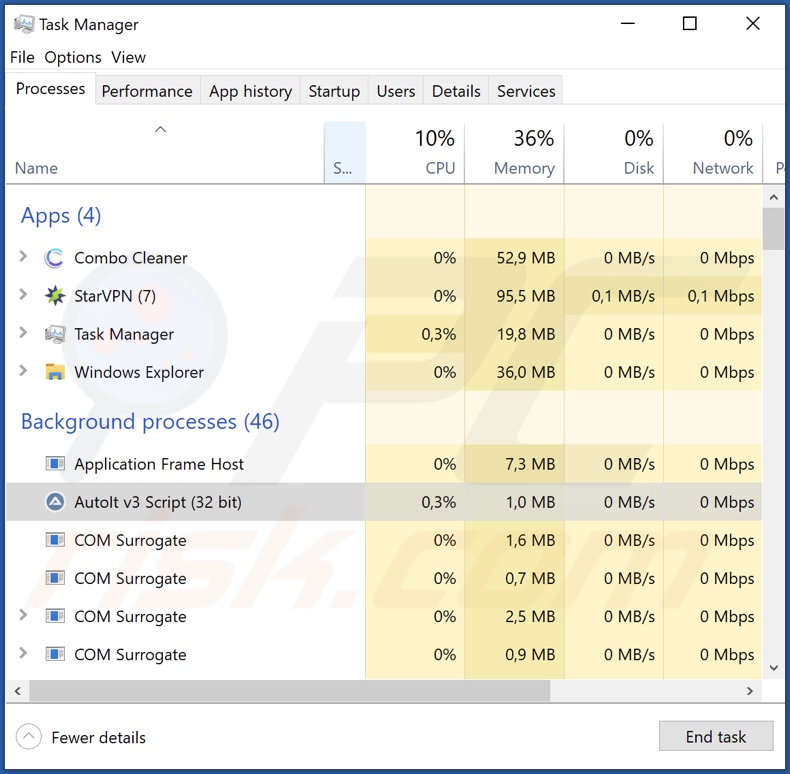Select the Application Frame Host row
790x774 pixels.
tap(384, 464)
